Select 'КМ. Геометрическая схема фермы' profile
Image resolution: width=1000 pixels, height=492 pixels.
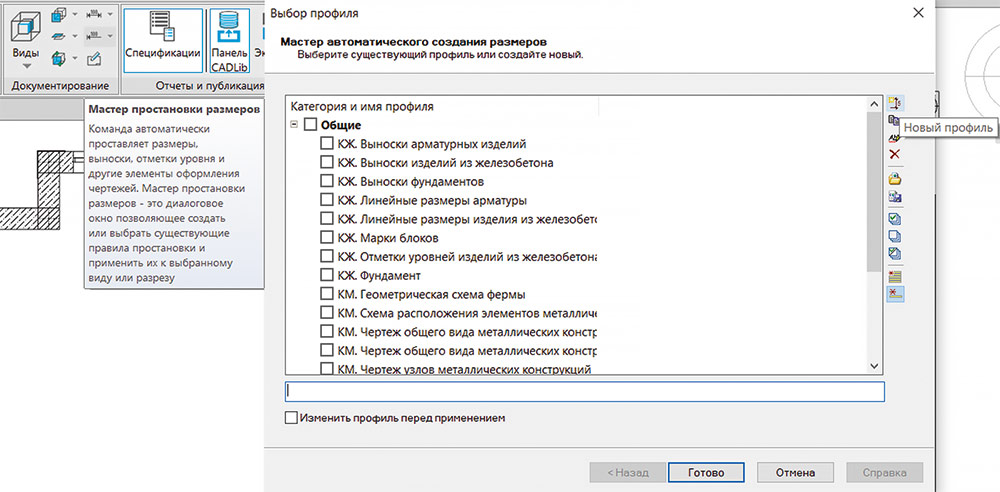coord(431,294)
